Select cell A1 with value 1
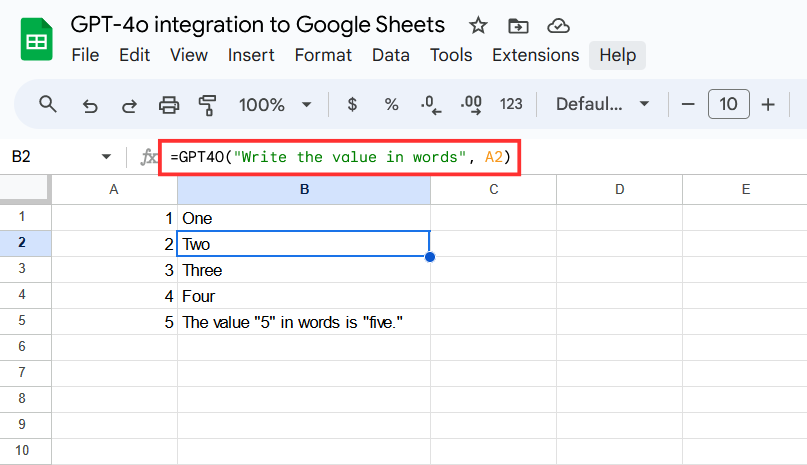Image resolution: width=807 pixels, height=465 pixels. (x=114, y=218)
